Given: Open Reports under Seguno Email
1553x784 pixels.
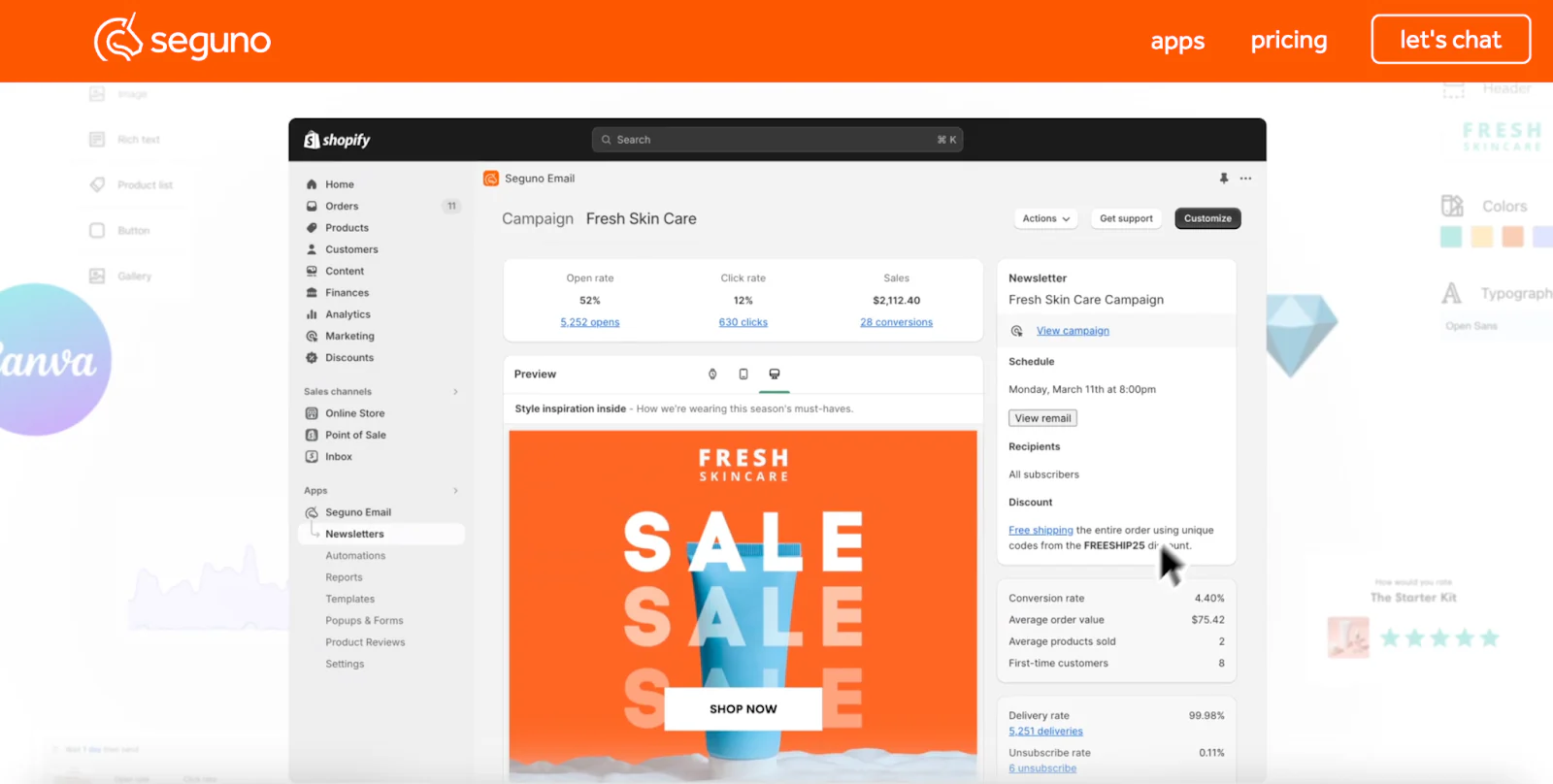Looking at the screenshot, I should (344, 577).
